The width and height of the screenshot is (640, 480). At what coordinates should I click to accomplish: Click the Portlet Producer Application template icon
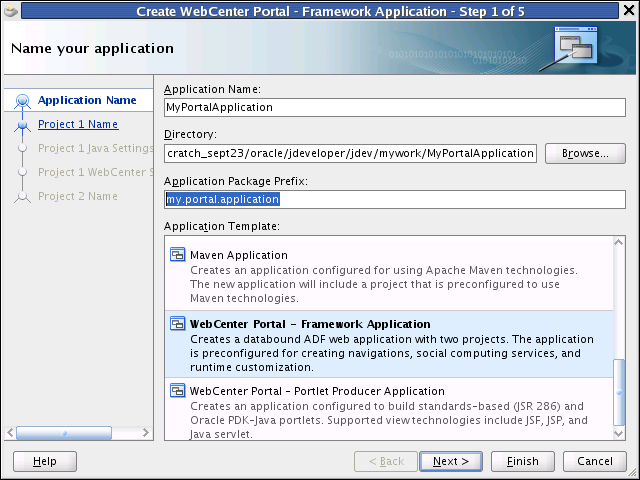coord(178,391)
